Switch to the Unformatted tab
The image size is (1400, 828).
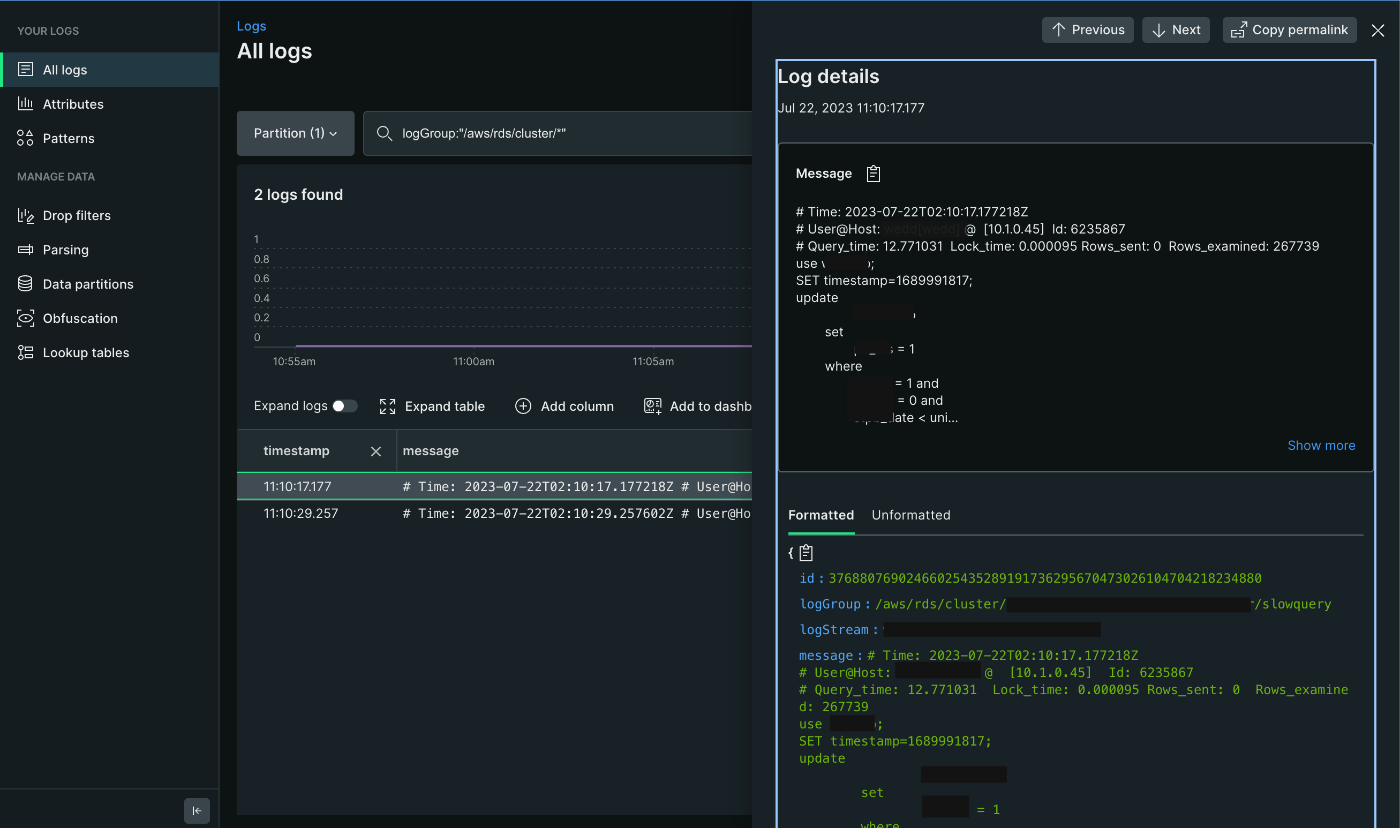point(911,515)
